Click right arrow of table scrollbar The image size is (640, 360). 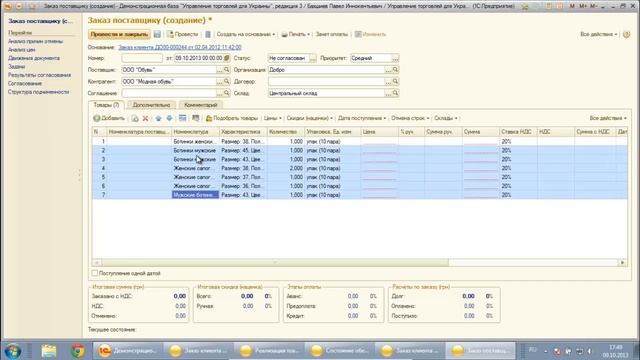point(622,262)
